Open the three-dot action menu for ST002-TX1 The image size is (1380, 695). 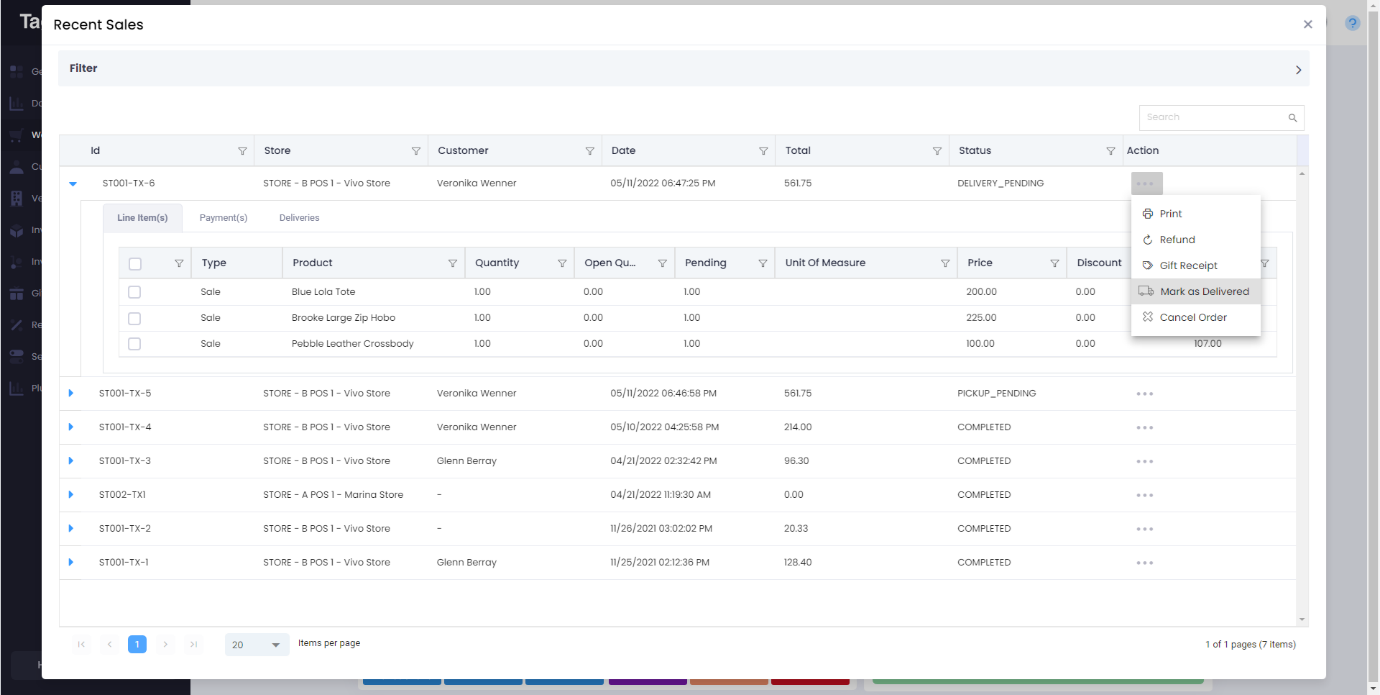tap(1144, 495)
